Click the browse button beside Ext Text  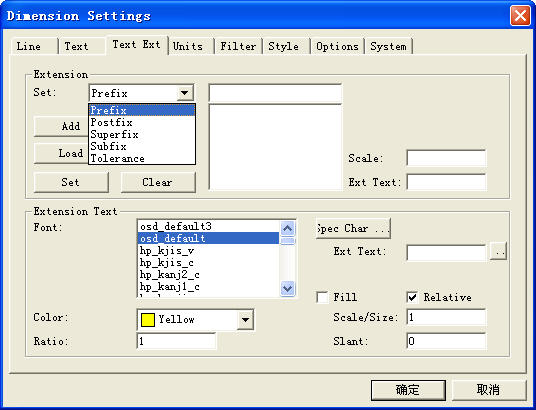tap(498, 252)
